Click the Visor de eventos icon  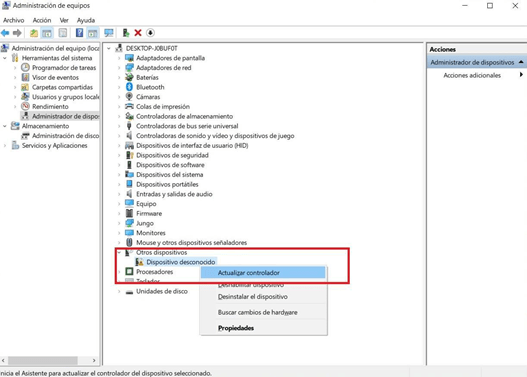[x=25, y=77]
